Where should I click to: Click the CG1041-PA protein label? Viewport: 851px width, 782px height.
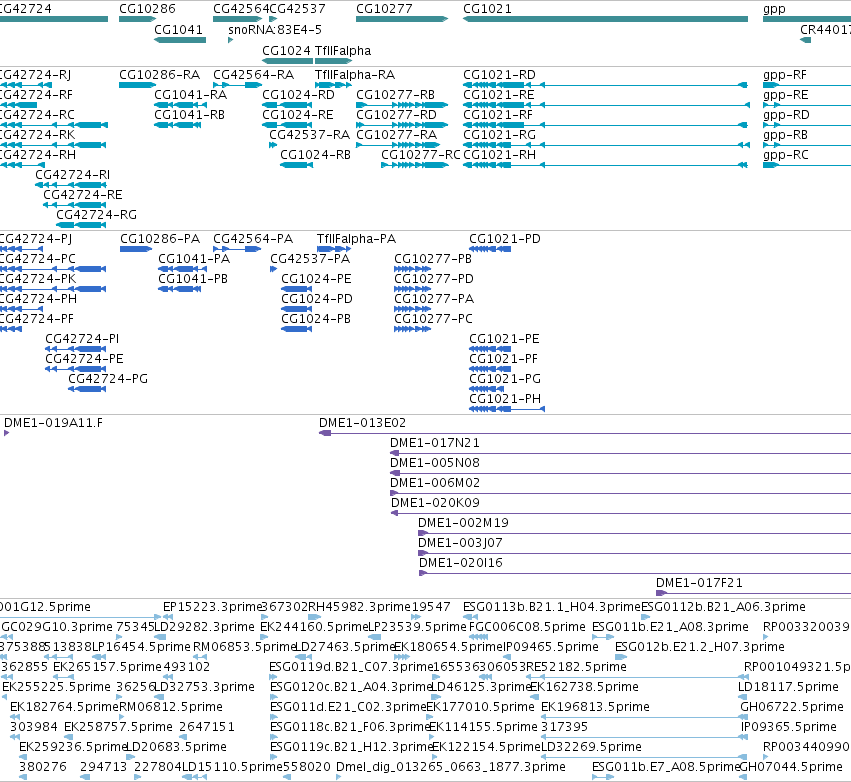pos(194,259)
